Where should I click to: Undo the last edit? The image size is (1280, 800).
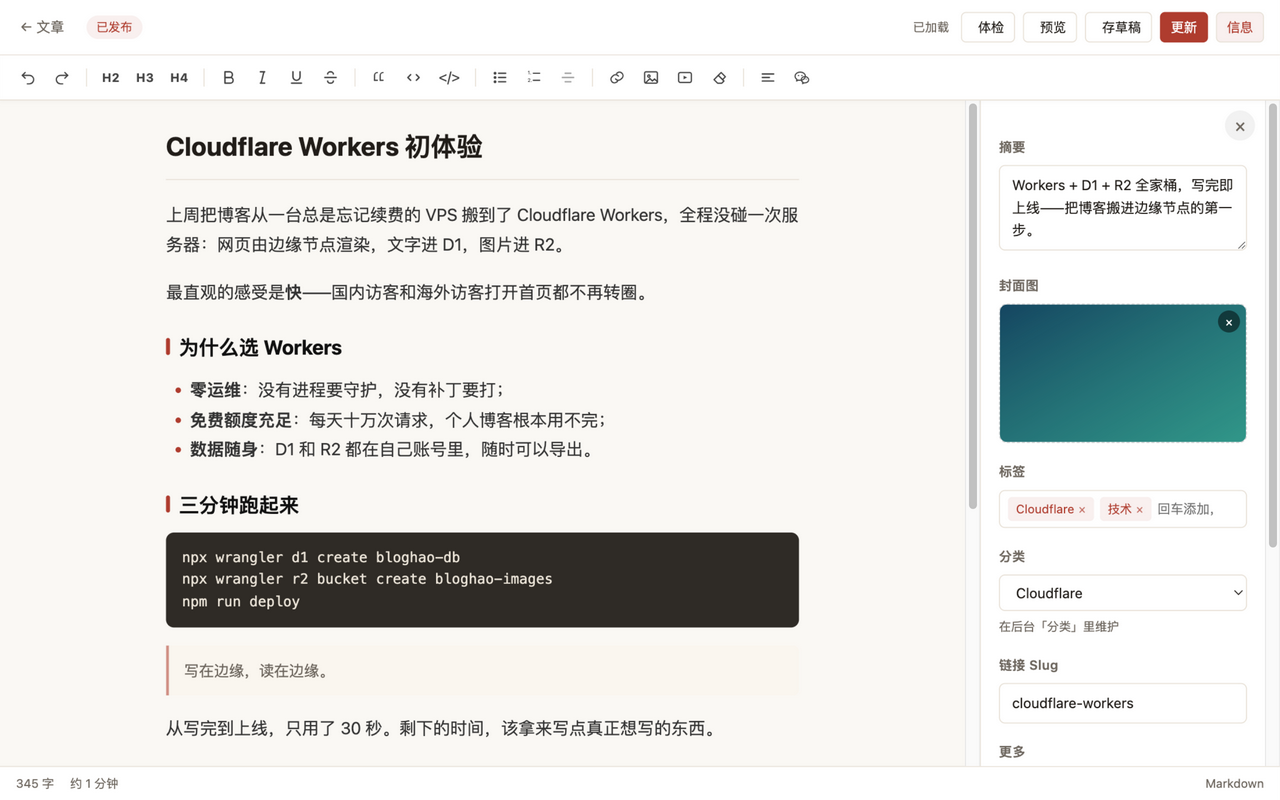(x=28, y=78)
